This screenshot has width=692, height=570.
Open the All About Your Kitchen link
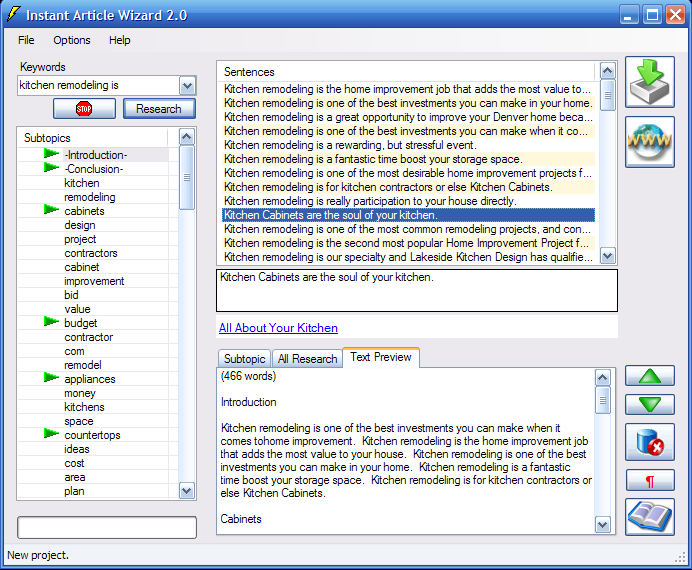[x=278, y=328]
